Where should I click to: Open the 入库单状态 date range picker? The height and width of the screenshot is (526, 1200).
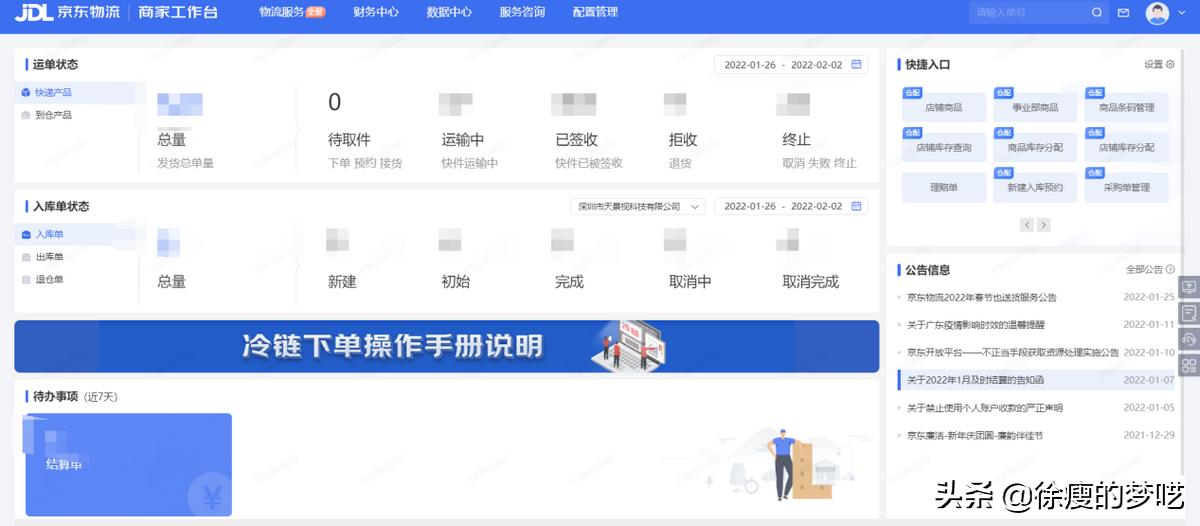790,207
